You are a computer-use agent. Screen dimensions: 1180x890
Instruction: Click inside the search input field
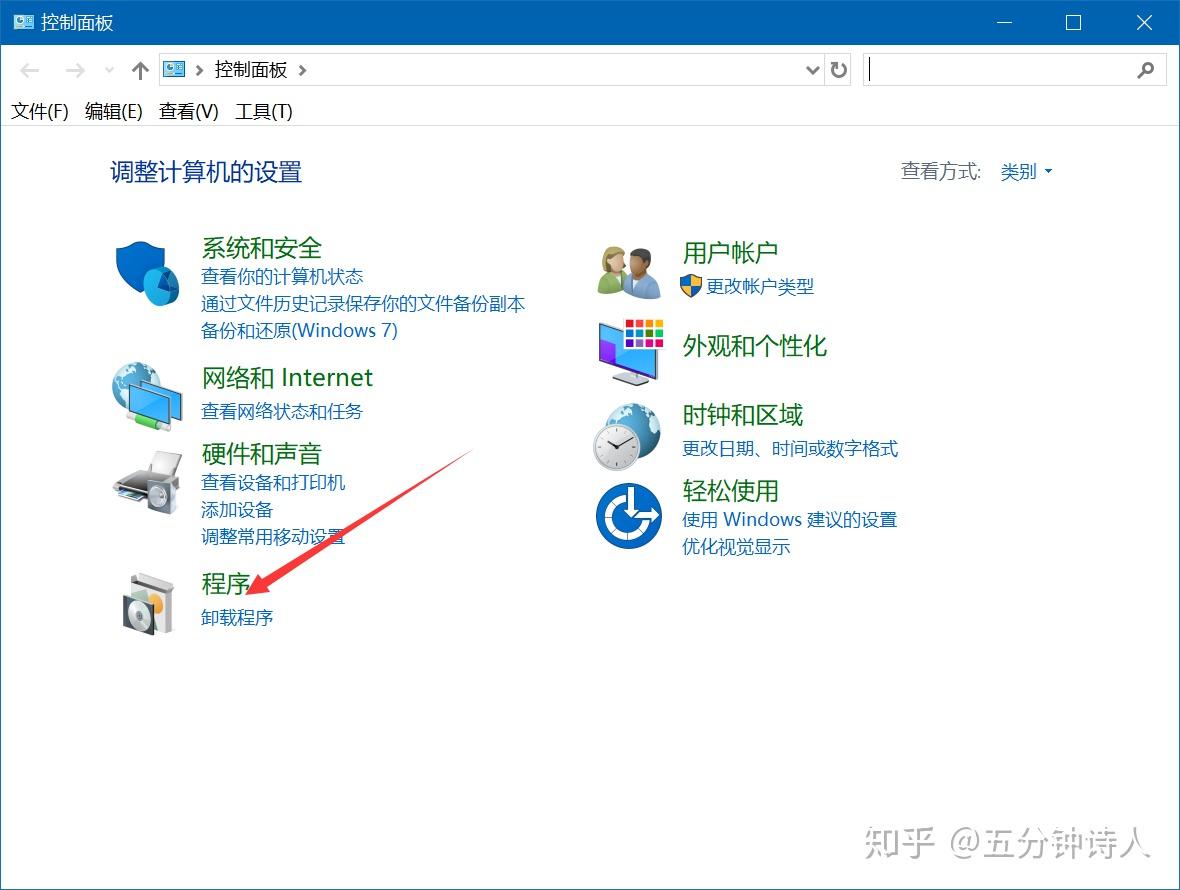coord(1000,70)
